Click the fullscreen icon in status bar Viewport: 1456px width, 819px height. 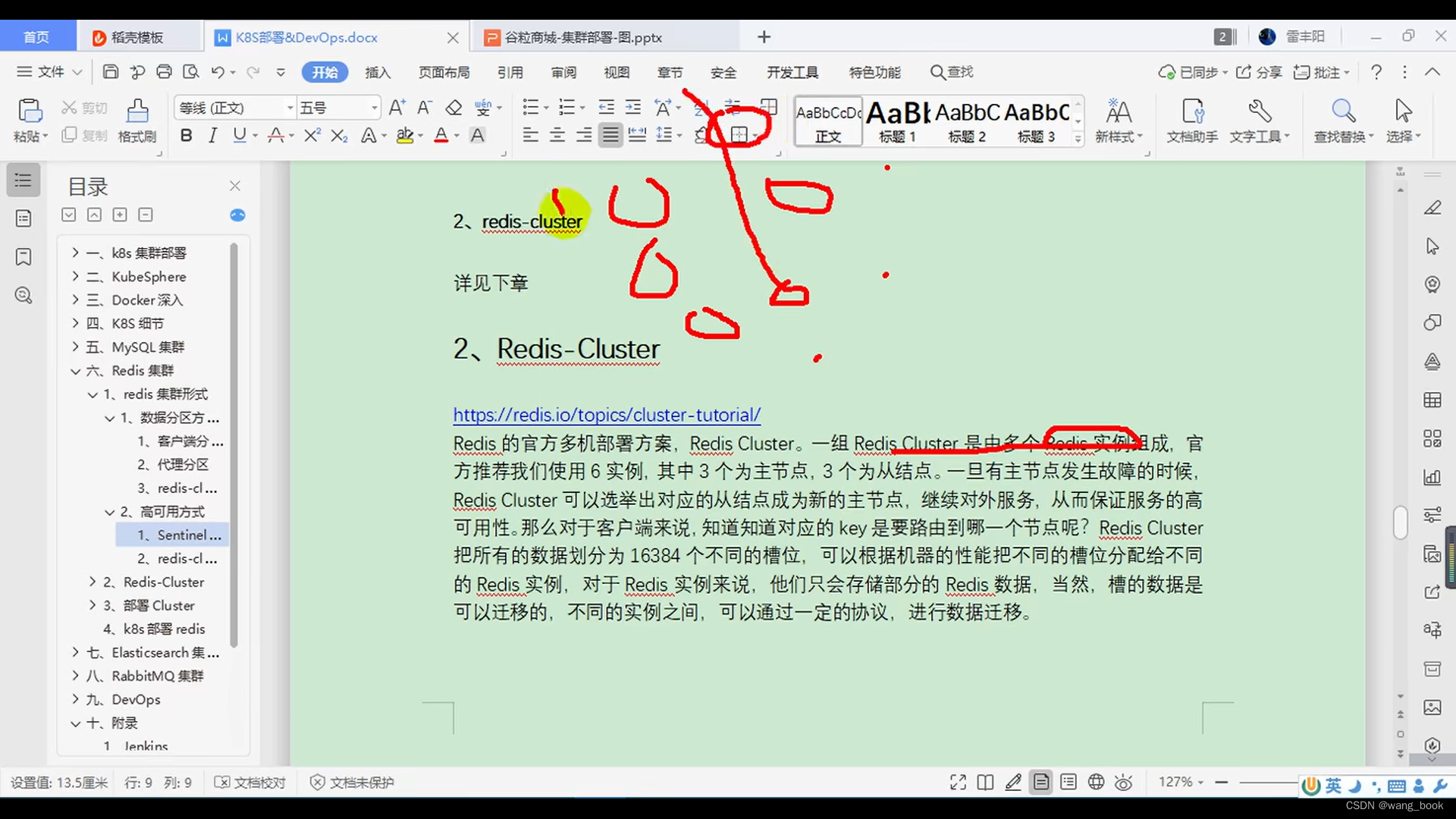pos(958,783)
